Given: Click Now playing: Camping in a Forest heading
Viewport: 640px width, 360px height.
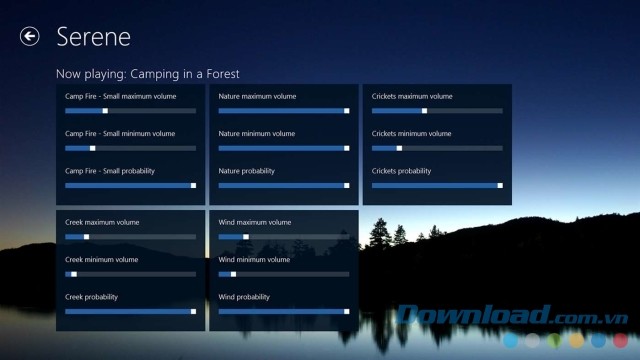Looking at the screenshot, I should pyautogui.click(x=148, y=74).
